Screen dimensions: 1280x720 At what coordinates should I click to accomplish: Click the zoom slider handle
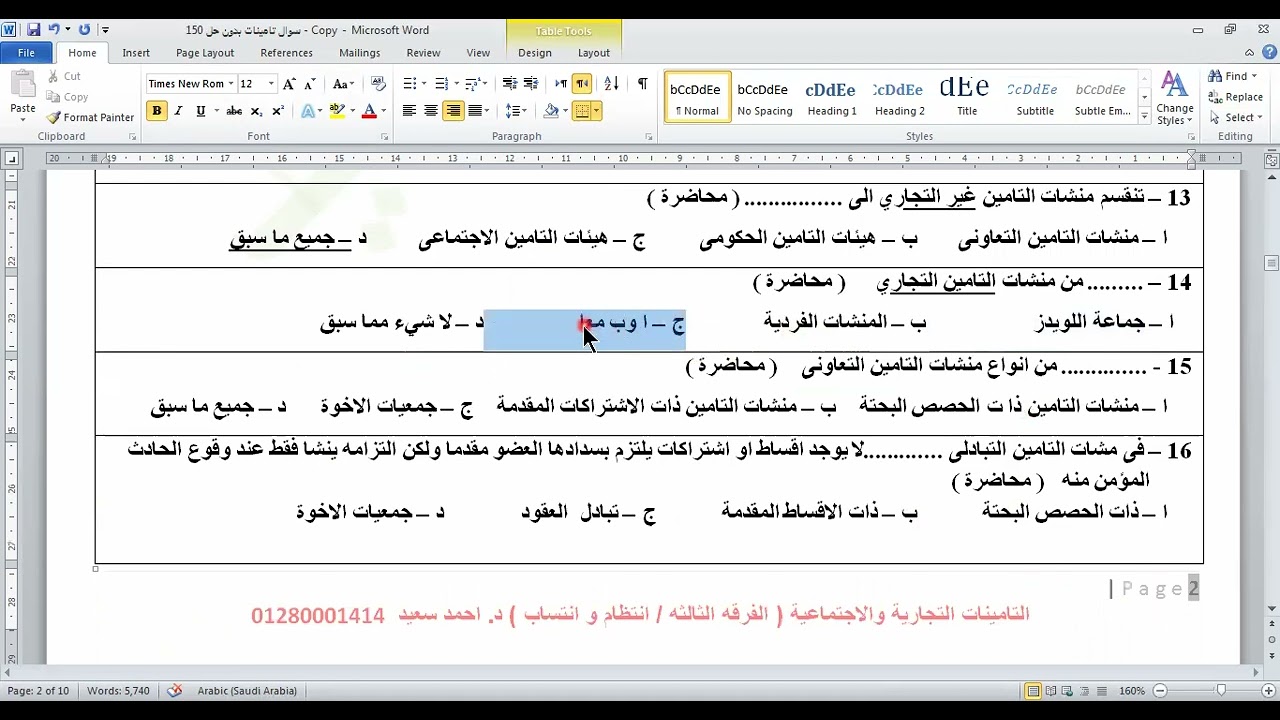coord(1220,691)
